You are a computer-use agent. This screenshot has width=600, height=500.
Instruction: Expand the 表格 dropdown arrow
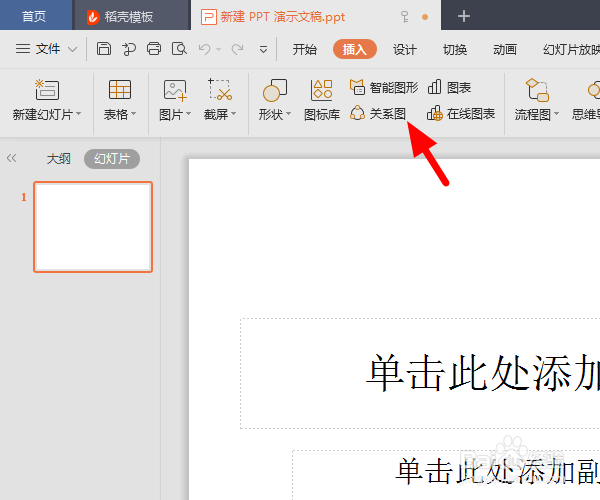click(134, 114)
